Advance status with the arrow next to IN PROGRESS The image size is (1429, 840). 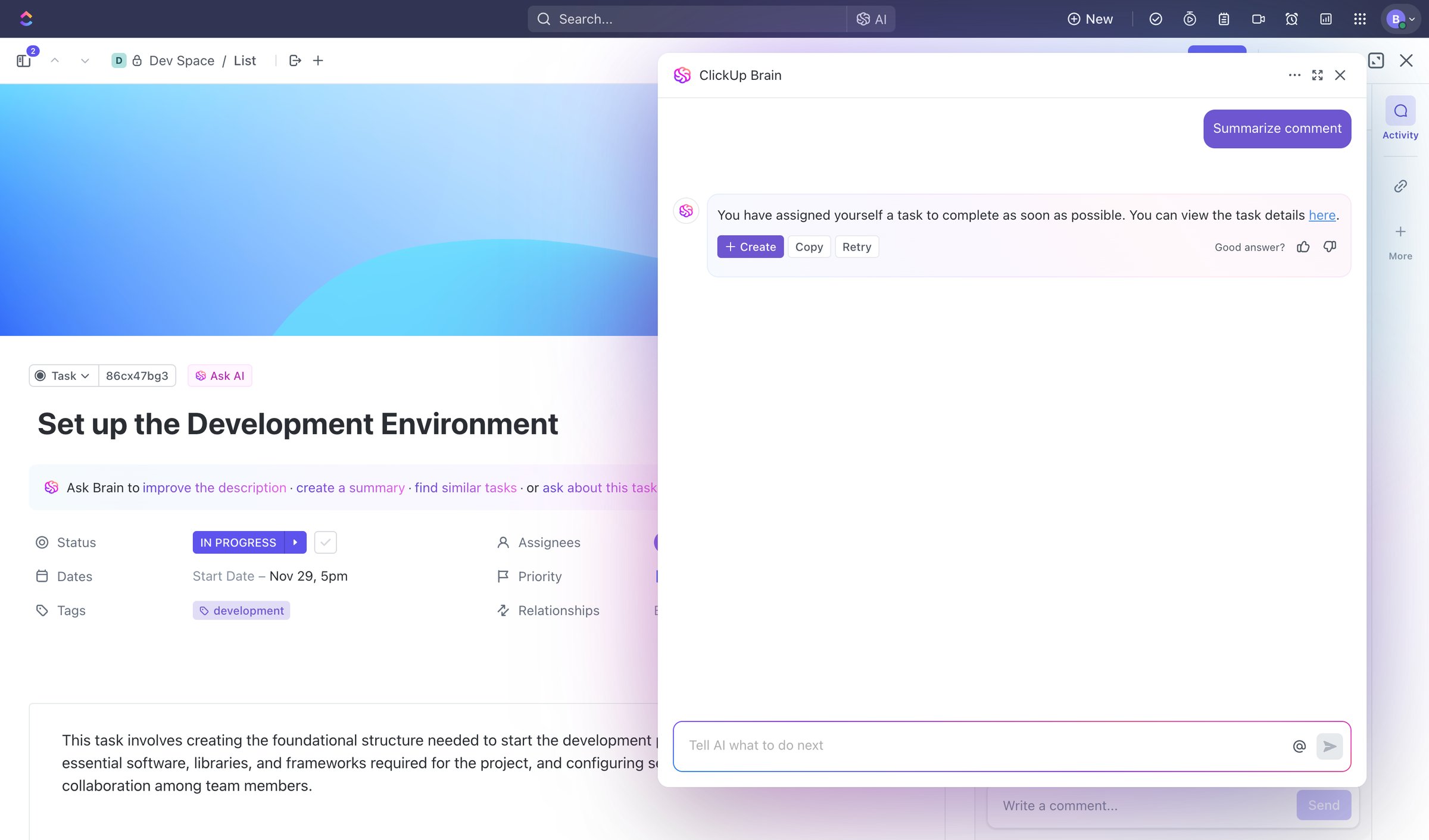[295, 542]
